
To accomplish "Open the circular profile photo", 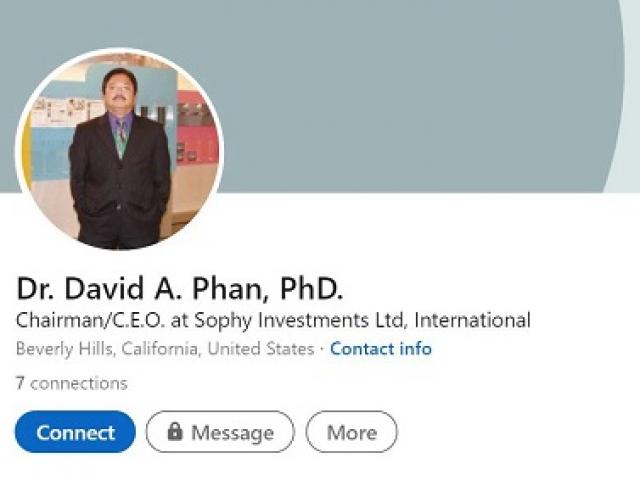I will [119, 149].
